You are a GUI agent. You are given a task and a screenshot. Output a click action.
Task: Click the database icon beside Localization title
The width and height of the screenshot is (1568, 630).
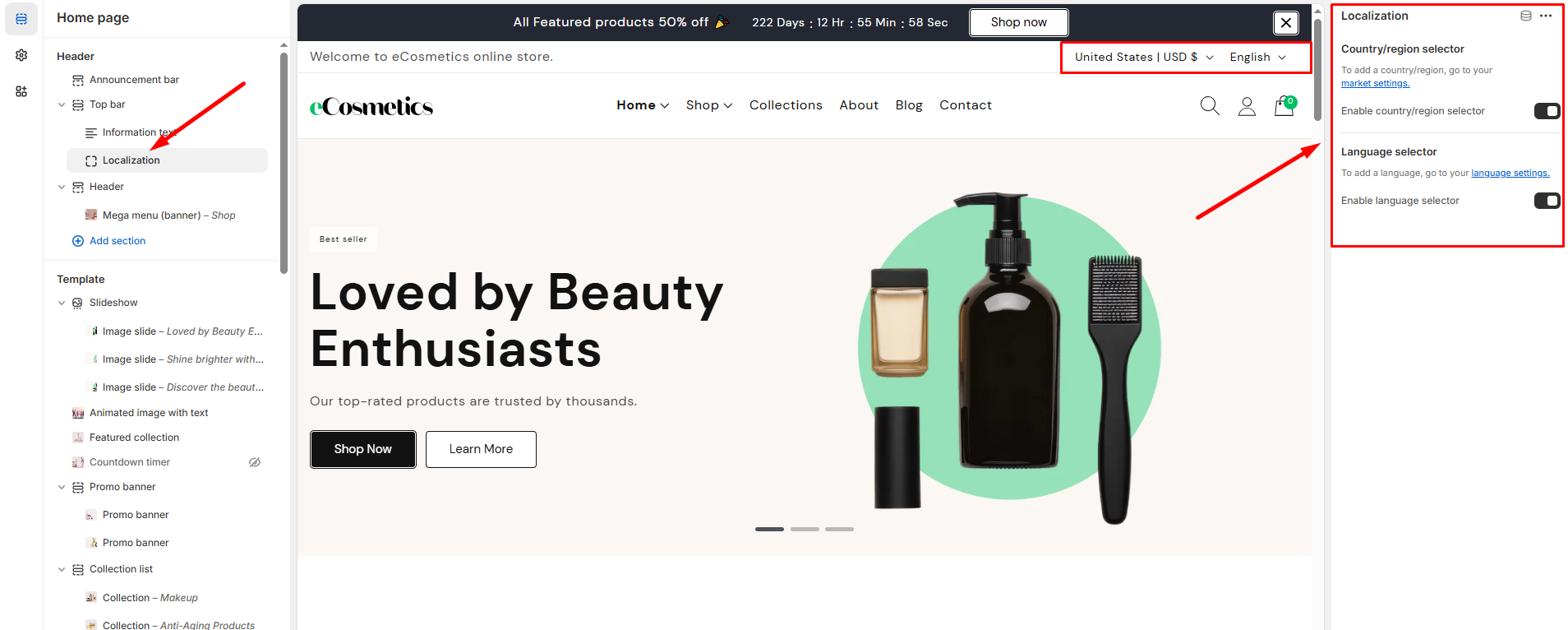tap(1526, 16)
